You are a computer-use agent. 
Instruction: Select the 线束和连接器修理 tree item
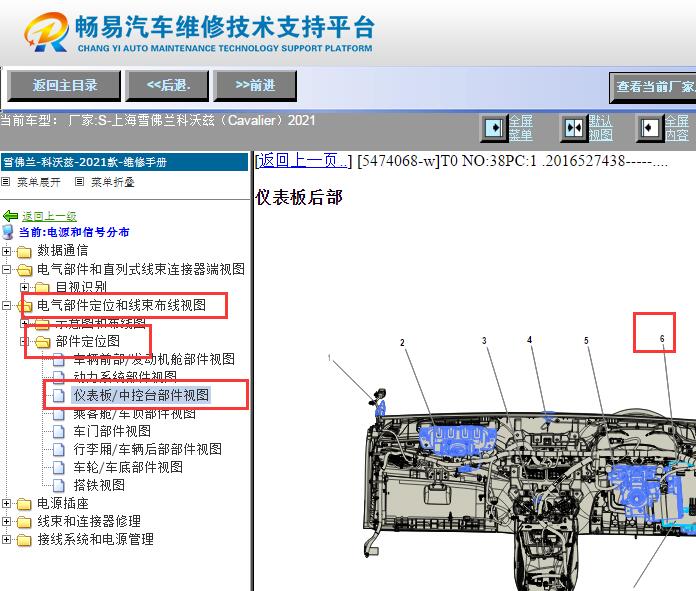[89, 521]
